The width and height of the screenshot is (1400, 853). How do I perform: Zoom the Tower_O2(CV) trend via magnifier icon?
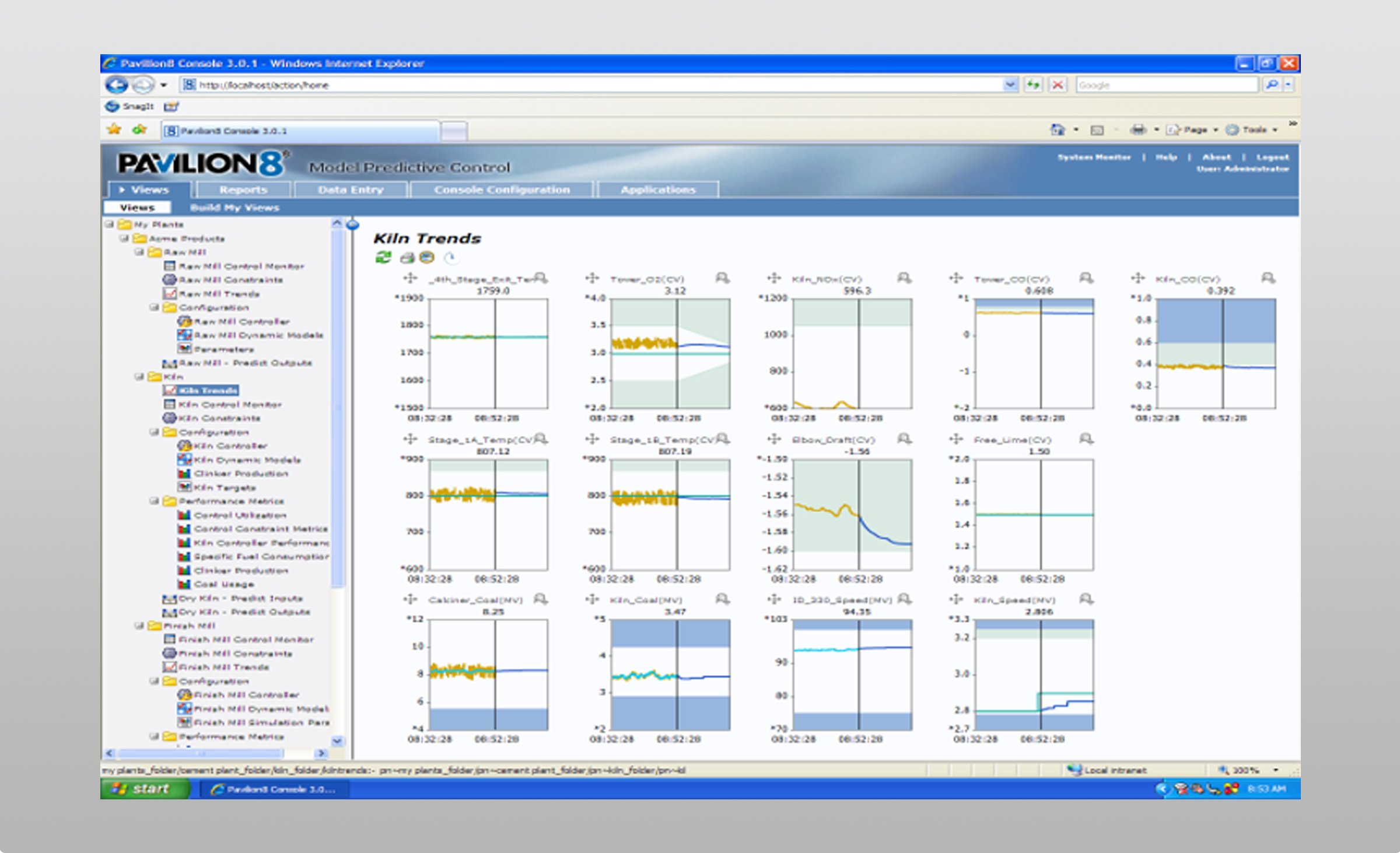[722, 278]
